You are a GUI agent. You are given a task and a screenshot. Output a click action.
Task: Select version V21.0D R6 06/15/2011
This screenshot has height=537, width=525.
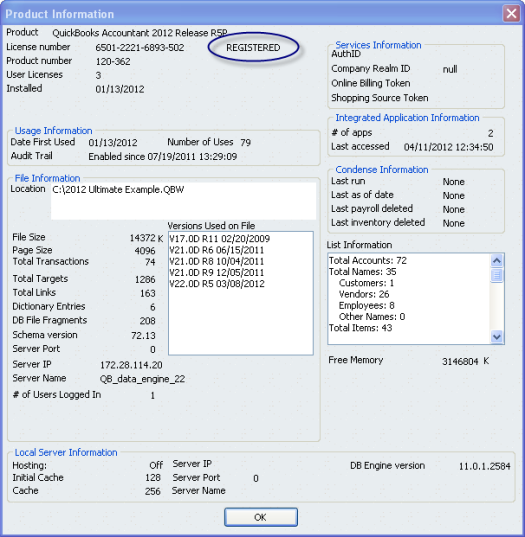(217, 250)
